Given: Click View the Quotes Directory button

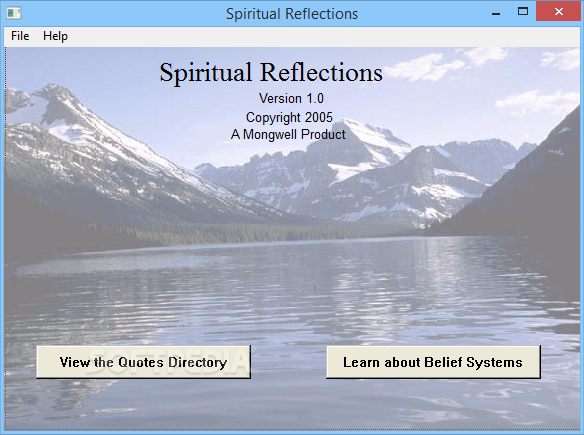Looking at the screenshot, I should [x=143, y=362].
